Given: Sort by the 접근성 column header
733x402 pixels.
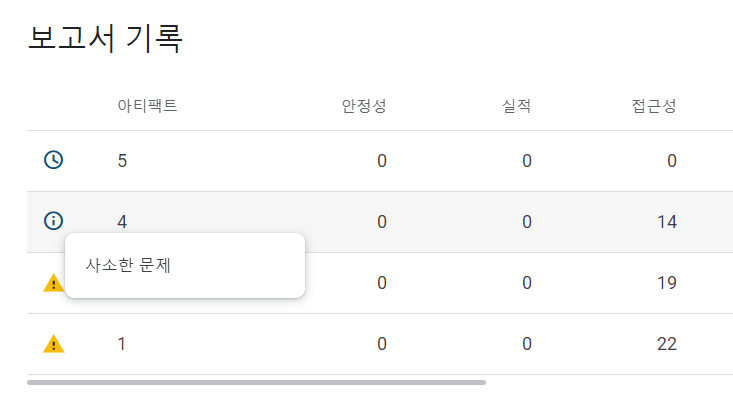Looking at the screenshot, I should (x=654, y=106).
